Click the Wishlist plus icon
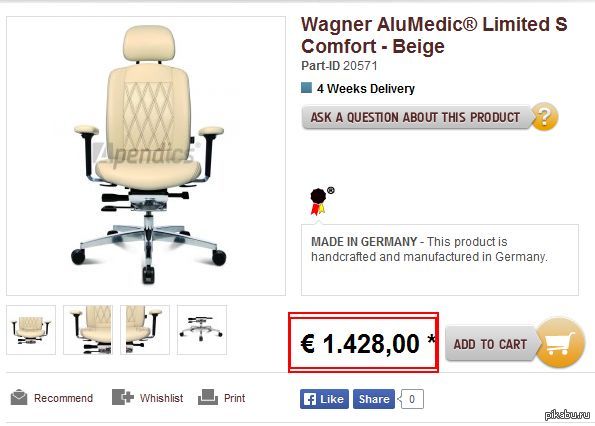Screen dimensions: 595x426 [x=123, y=398]
